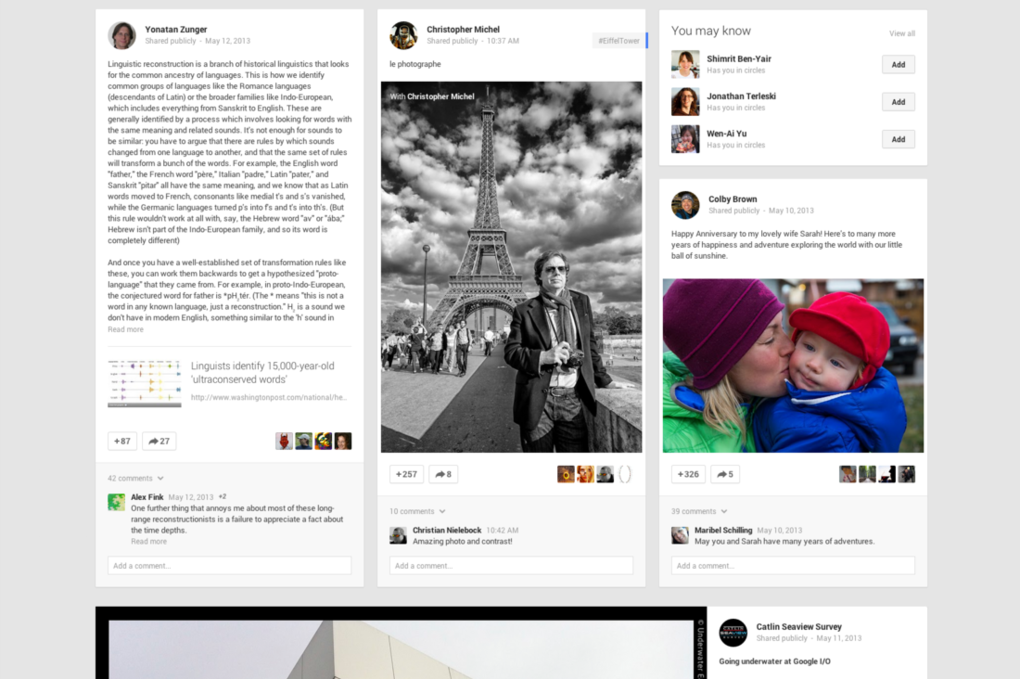Open Yonatan Zunger's profile avatar

[x=122, y=35]
